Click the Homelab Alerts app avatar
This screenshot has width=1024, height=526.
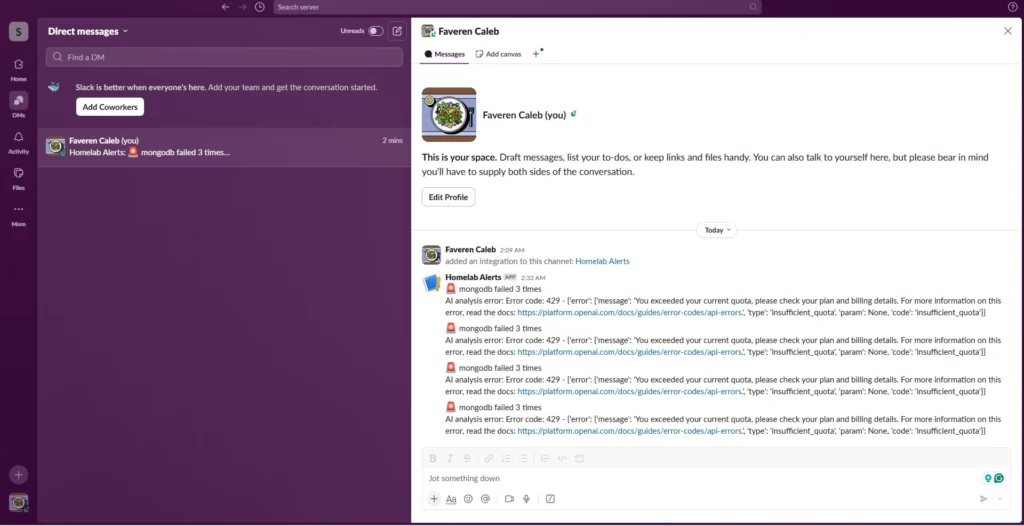431,283
